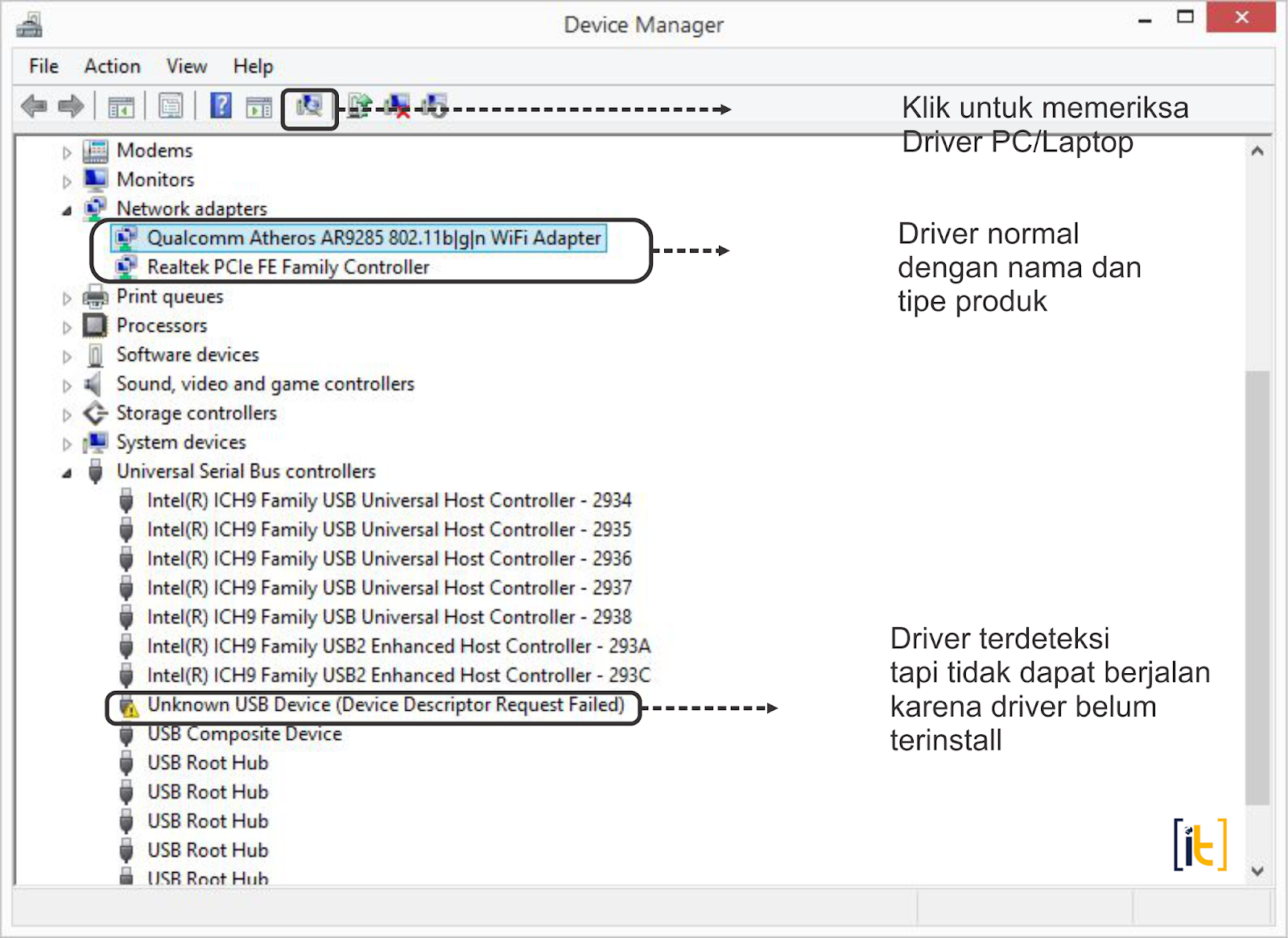Expand the Print queues node
The image size is (1288, 938).
67,298
